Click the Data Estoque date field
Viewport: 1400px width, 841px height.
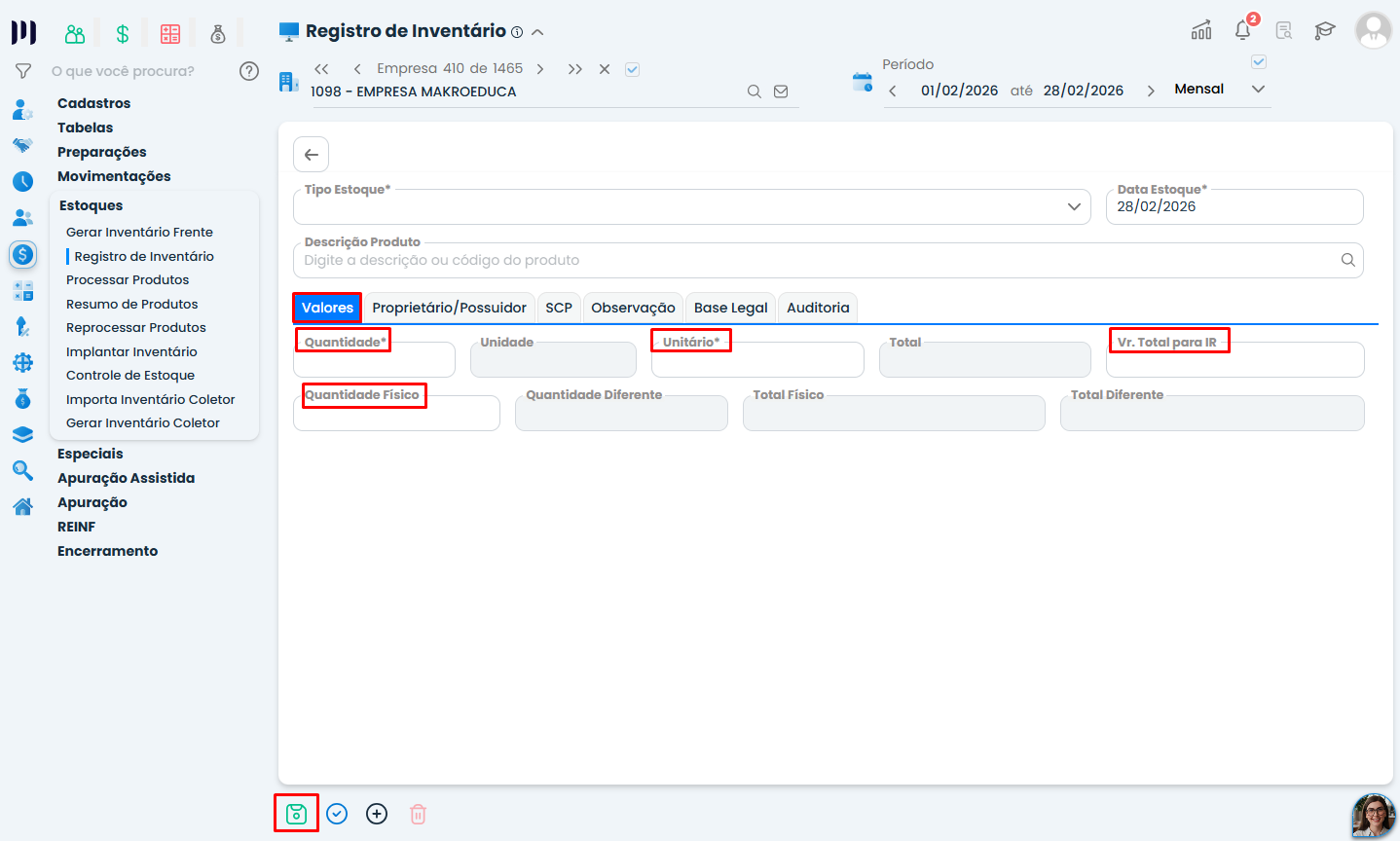point(1234,206)
